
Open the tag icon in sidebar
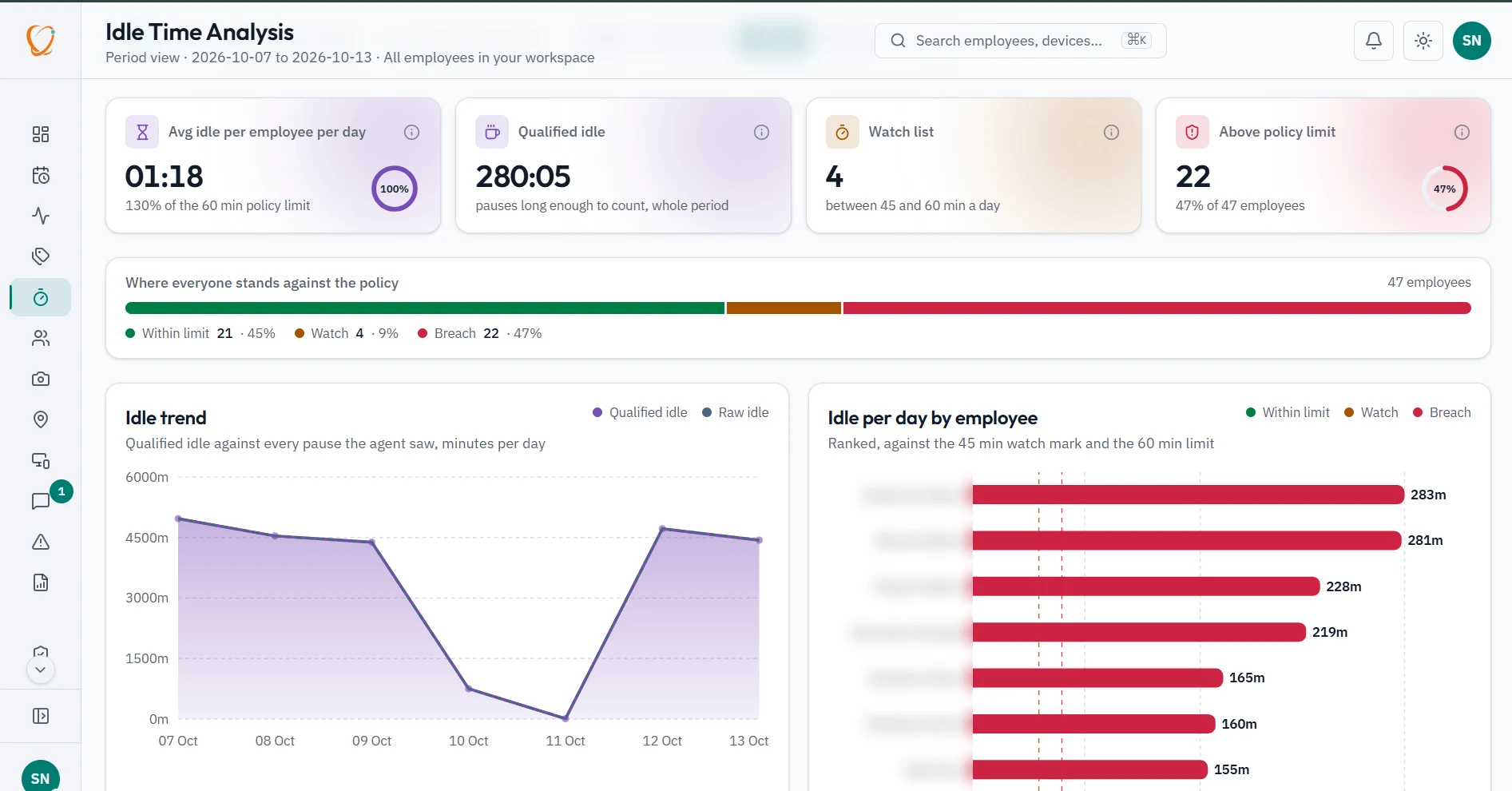(41, 256)
